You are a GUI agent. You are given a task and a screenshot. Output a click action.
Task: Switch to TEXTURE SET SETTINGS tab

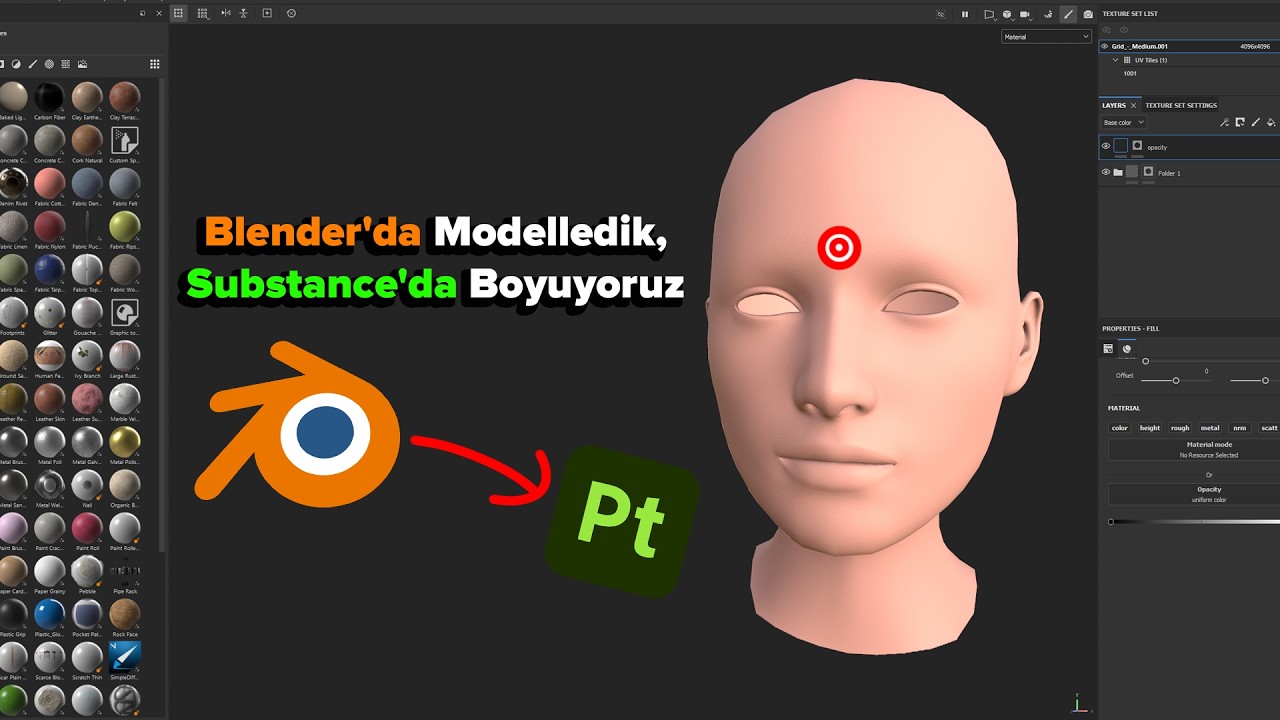(x=1181, y=105)
